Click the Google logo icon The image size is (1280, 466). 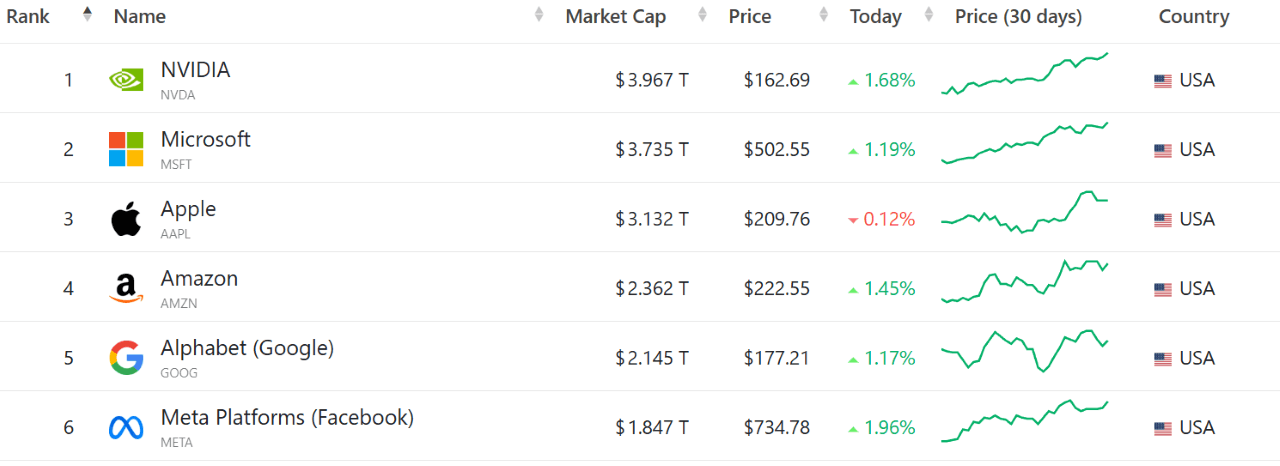126,358
